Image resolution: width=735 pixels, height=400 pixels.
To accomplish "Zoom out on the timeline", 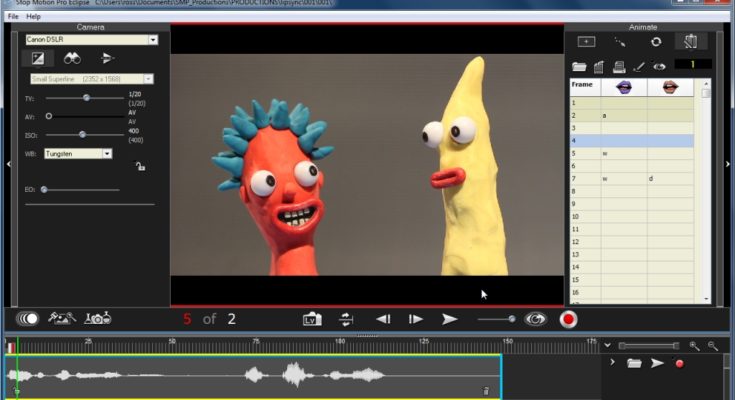I will click(712, 346).
